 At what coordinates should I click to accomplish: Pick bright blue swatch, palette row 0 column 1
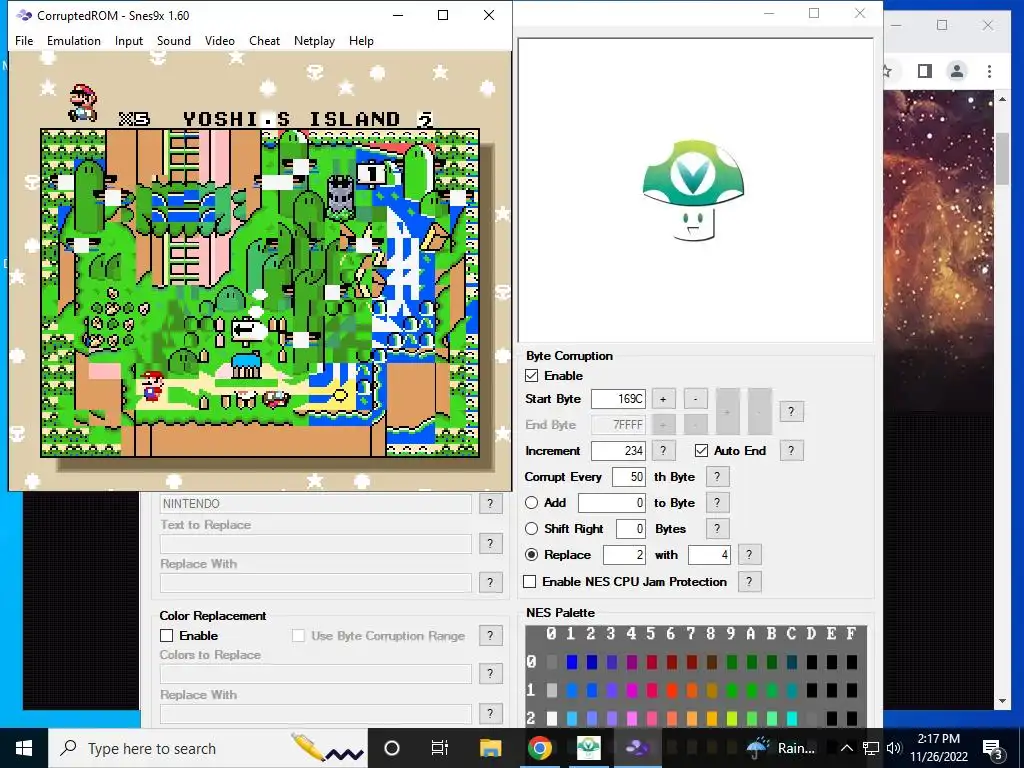(572, 662)
